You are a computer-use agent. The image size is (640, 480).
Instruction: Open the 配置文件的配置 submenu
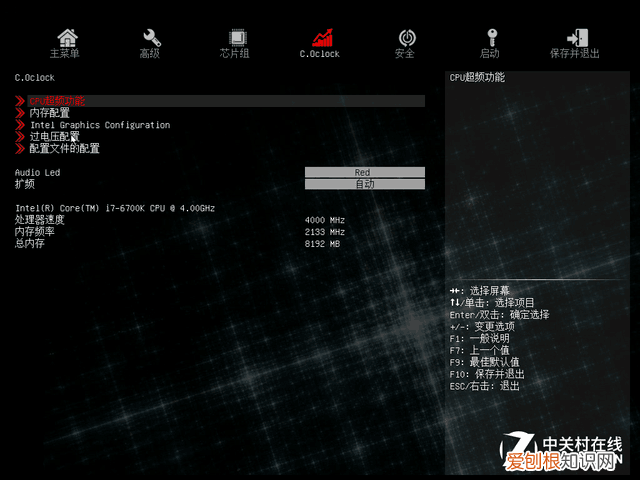tap(65, 149)
